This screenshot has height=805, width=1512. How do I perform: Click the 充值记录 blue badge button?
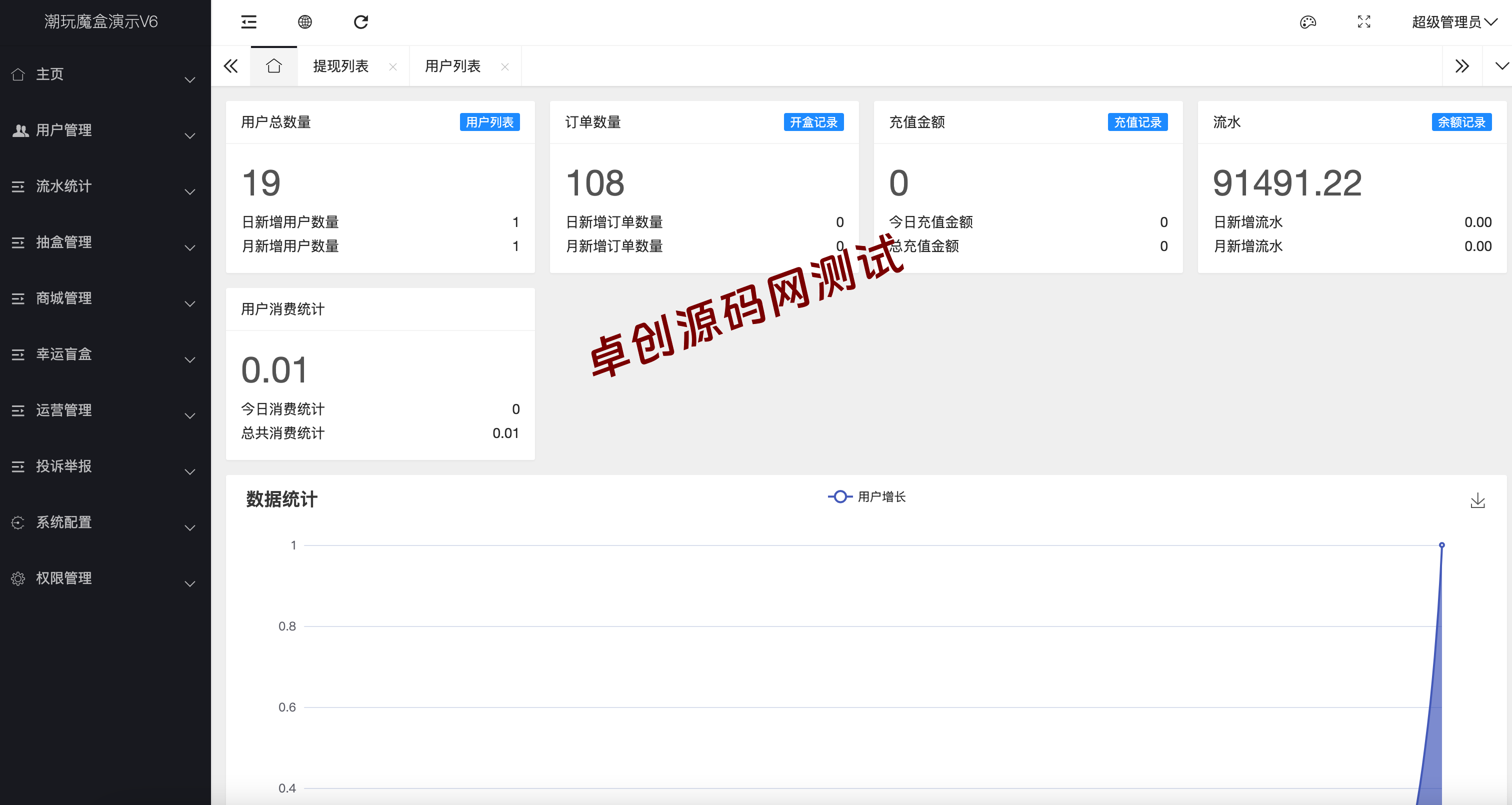(x=1137, y=122)
